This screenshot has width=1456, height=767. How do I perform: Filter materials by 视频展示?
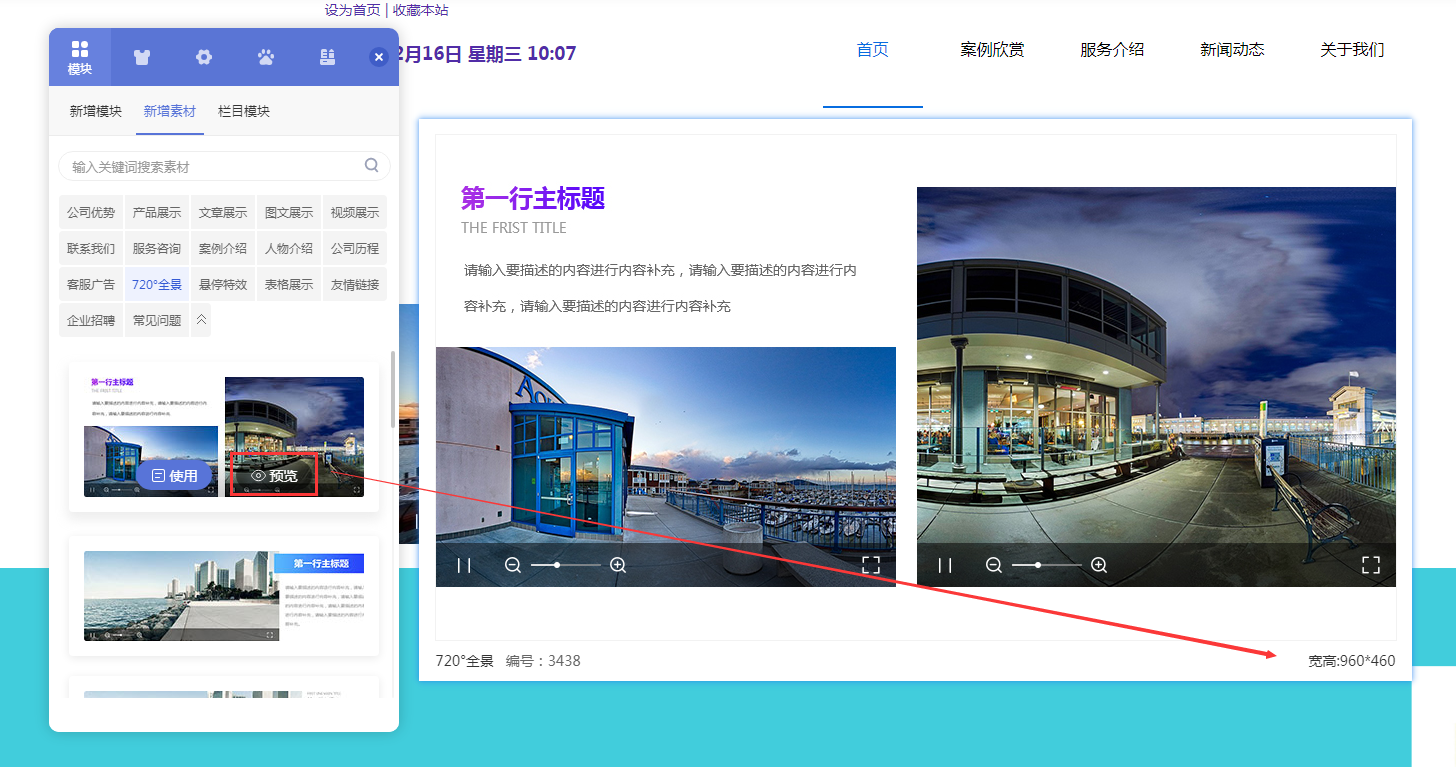[355, 212]
